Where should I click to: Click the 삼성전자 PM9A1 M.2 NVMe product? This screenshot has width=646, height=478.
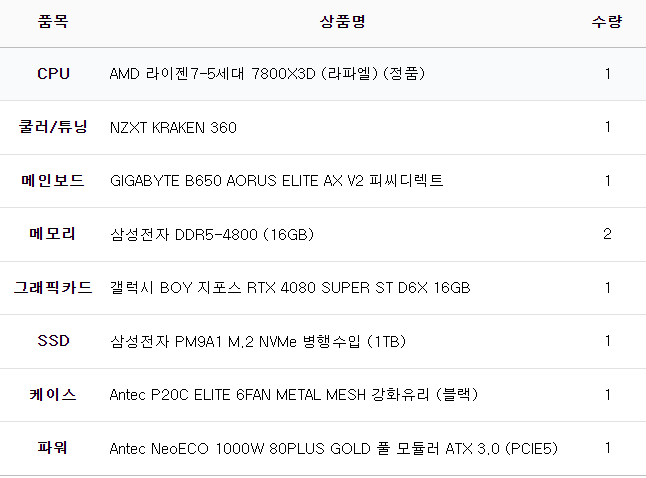pos(257,341)
